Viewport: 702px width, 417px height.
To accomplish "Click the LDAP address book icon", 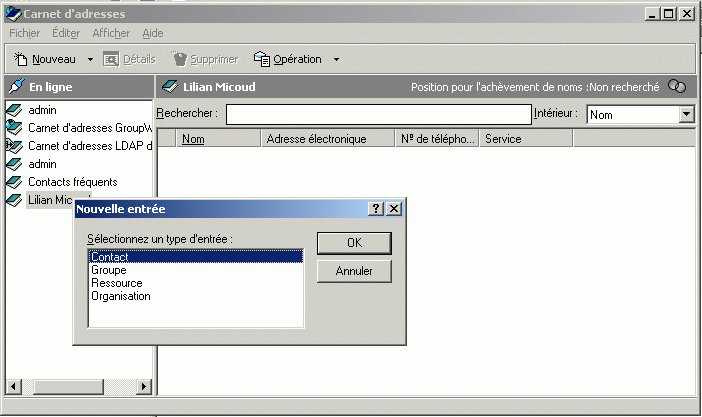I will click(x=13, y=146).
